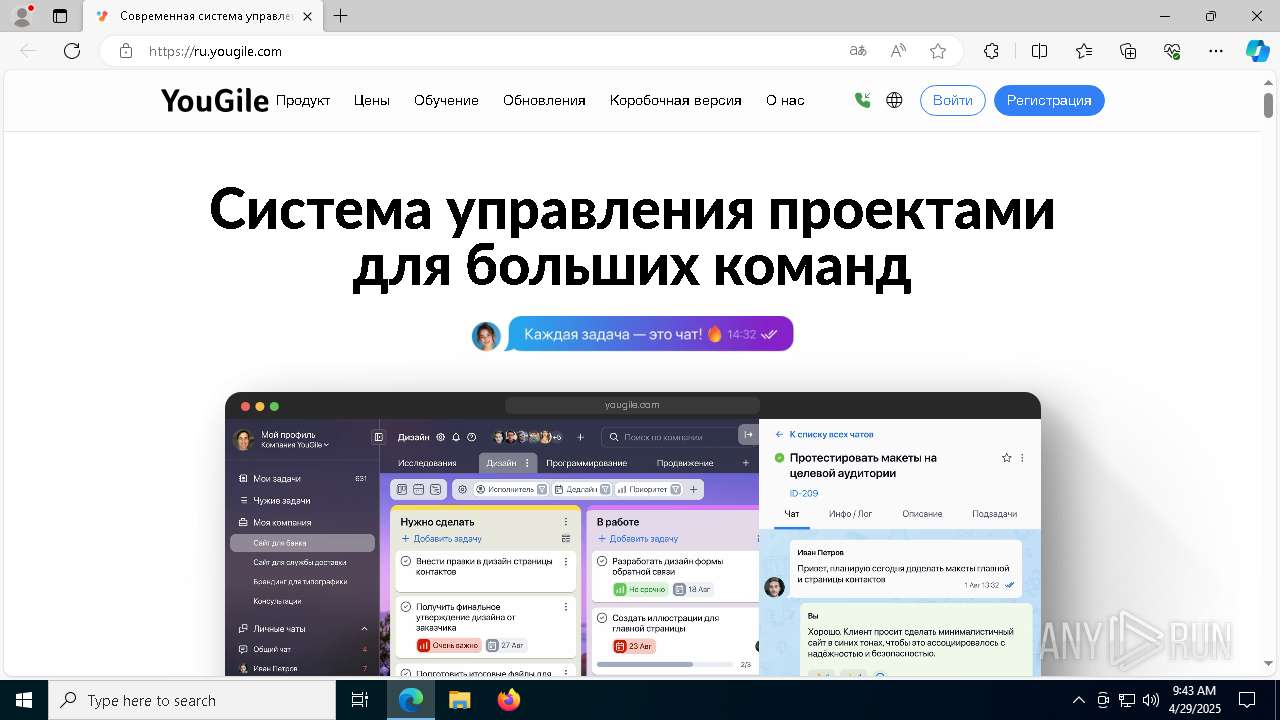Image resolution: width=1280 pixels, height=720 pixels.
Task: Add page to favorites star
Action: click(x=938, y=51)
